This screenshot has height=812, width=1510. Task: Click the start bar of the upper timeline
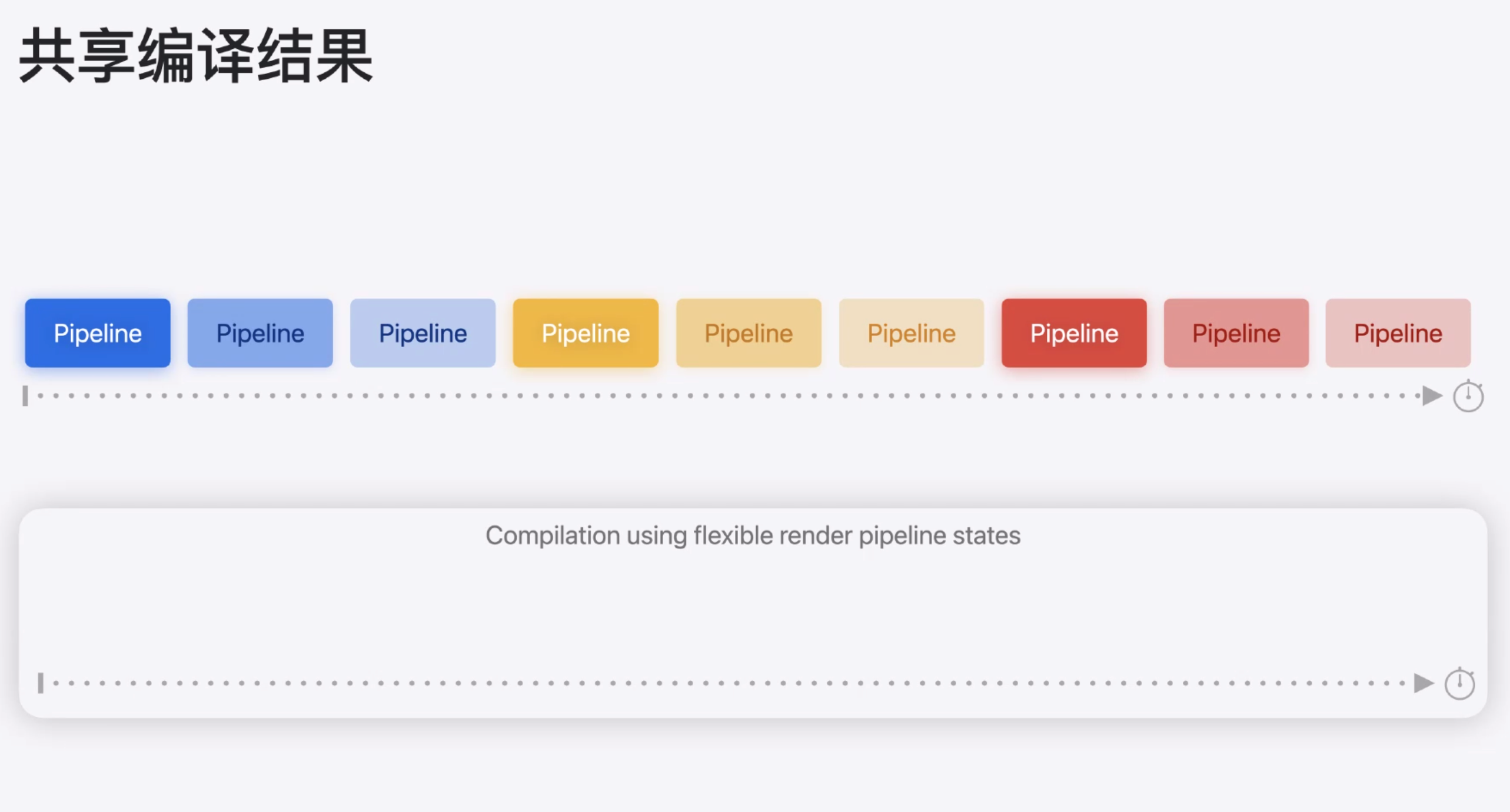pyautogui.click(x=25, y=395)
